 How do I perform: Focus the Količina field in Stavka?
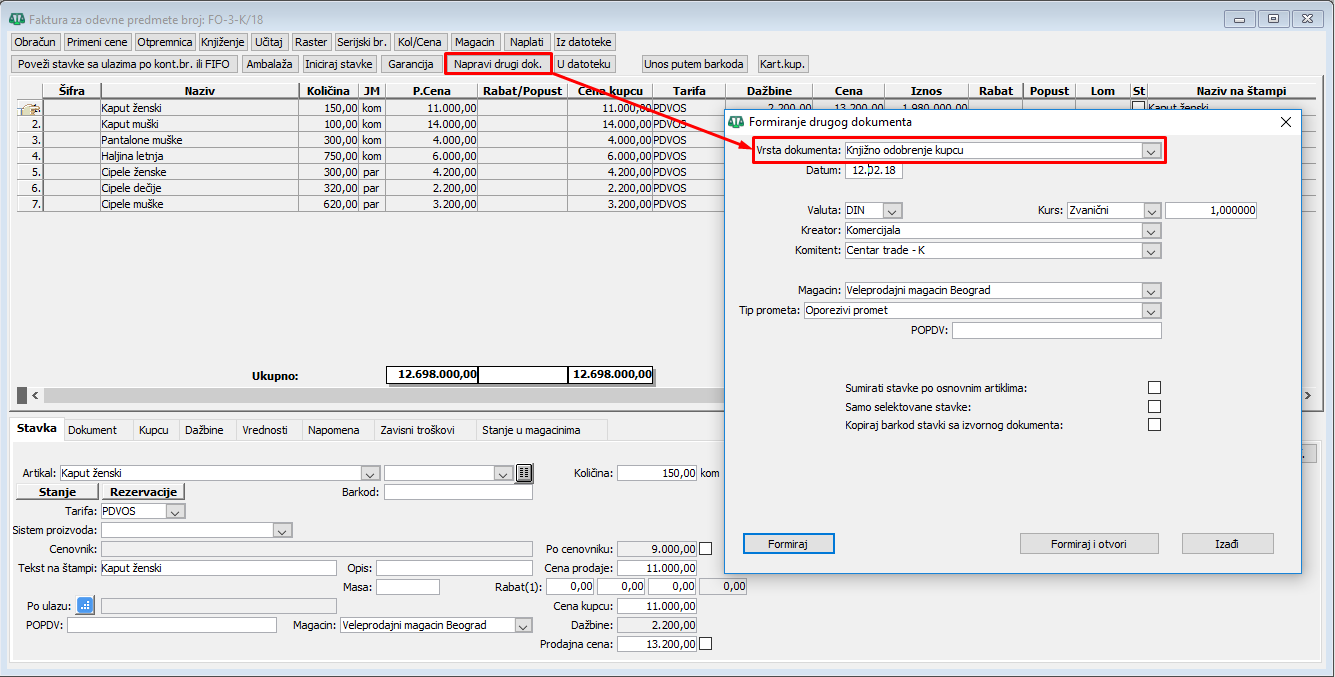tap(657, 473)
